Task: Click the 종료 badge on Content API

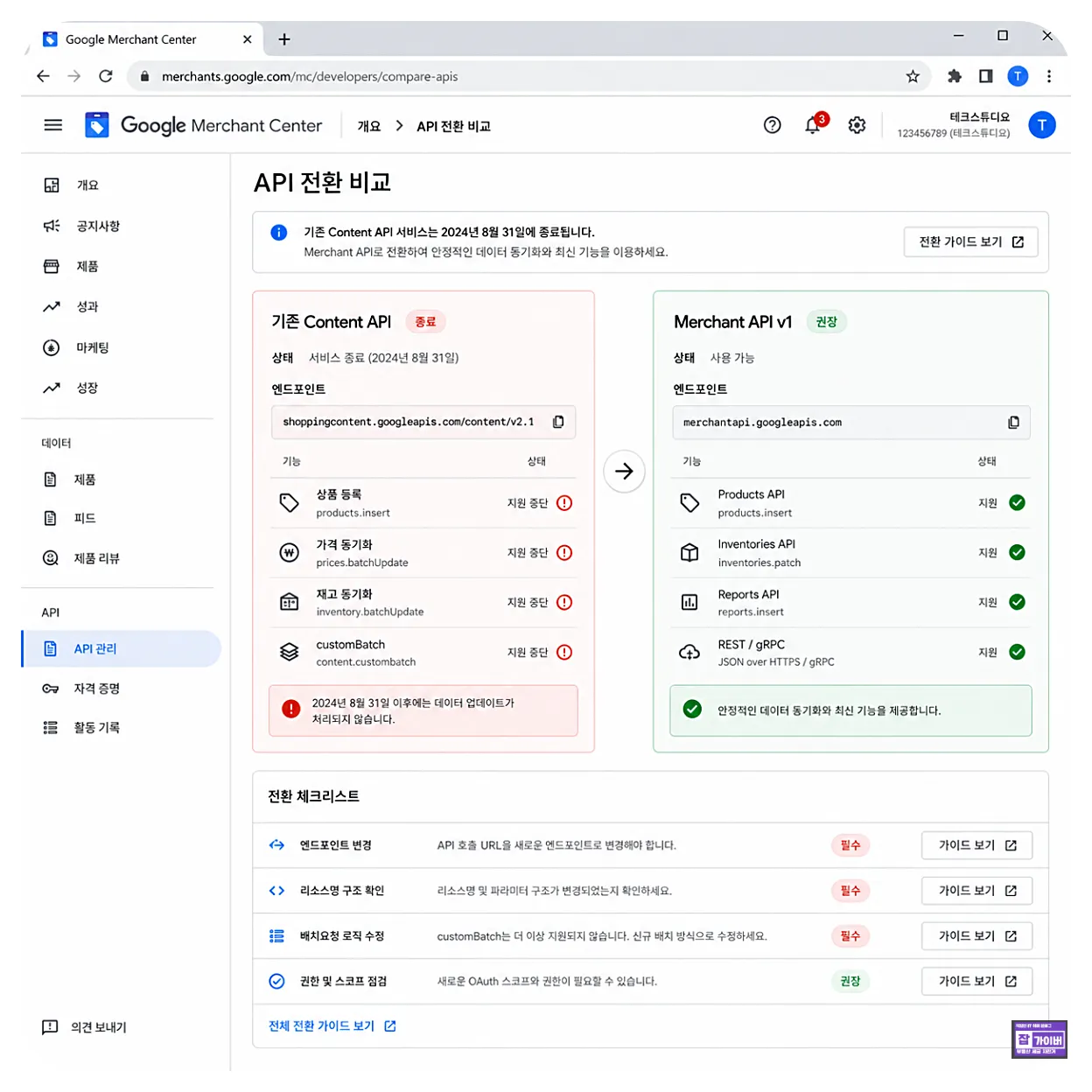Action: coord(426,322)
